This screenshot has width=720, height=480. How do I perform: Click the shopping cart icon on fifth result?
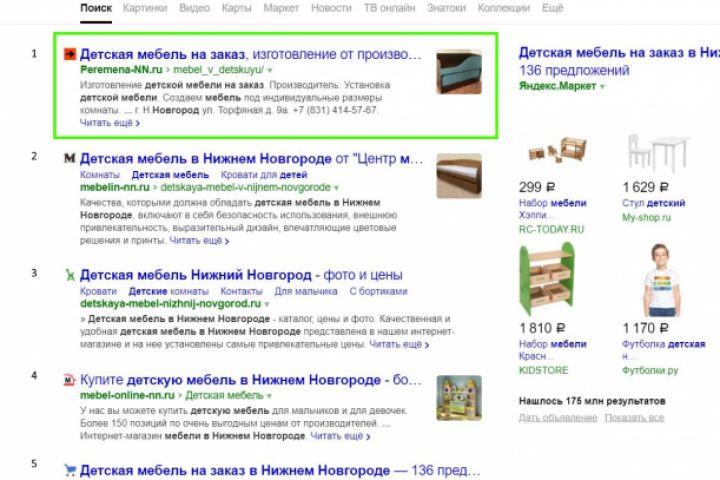click(70, 470)
